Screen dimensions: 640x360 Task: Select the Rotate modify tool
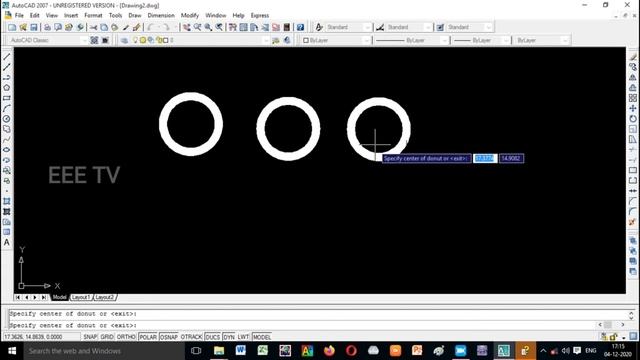click(x=633, y=119)
